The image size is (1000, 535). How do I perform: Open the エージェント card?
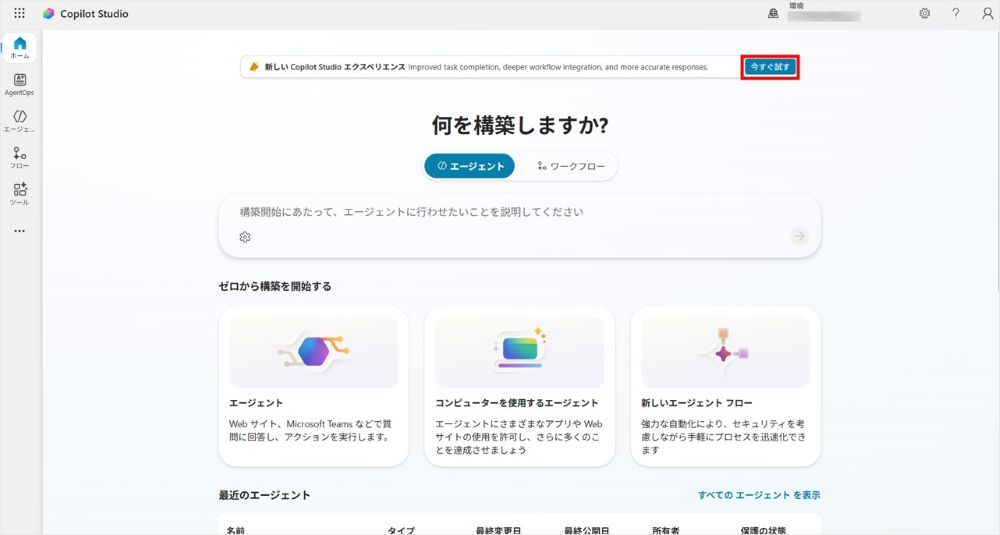tap(313, 387)
